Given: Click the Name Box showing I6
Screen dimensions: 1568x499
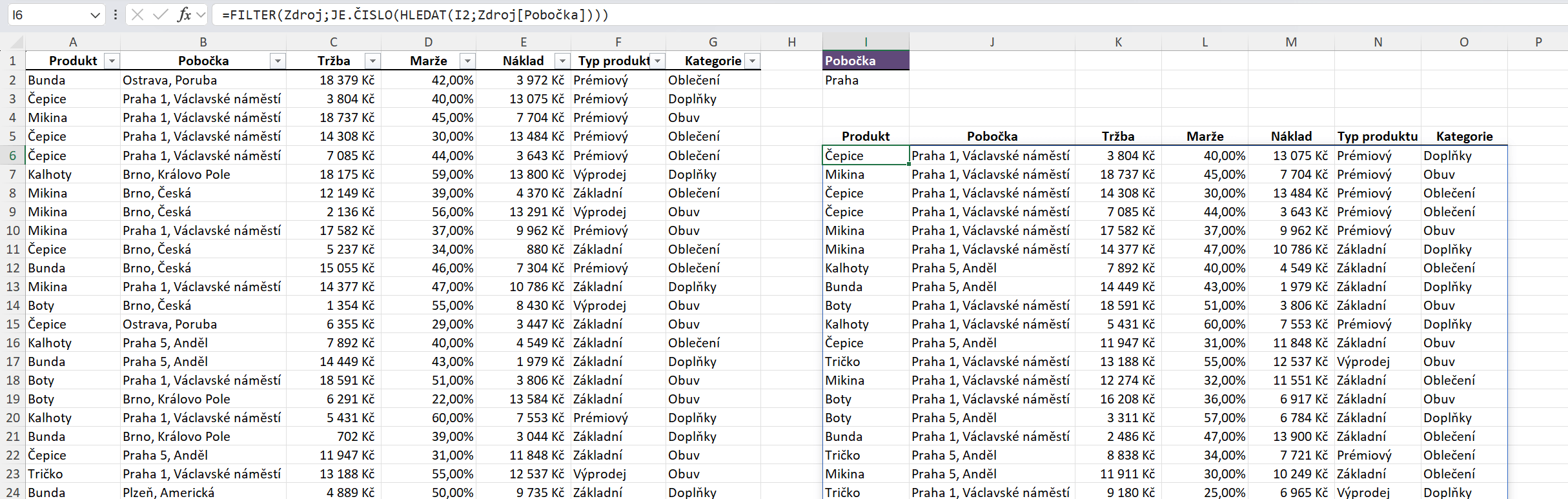Looking at the screenshot, I should 45,15.
